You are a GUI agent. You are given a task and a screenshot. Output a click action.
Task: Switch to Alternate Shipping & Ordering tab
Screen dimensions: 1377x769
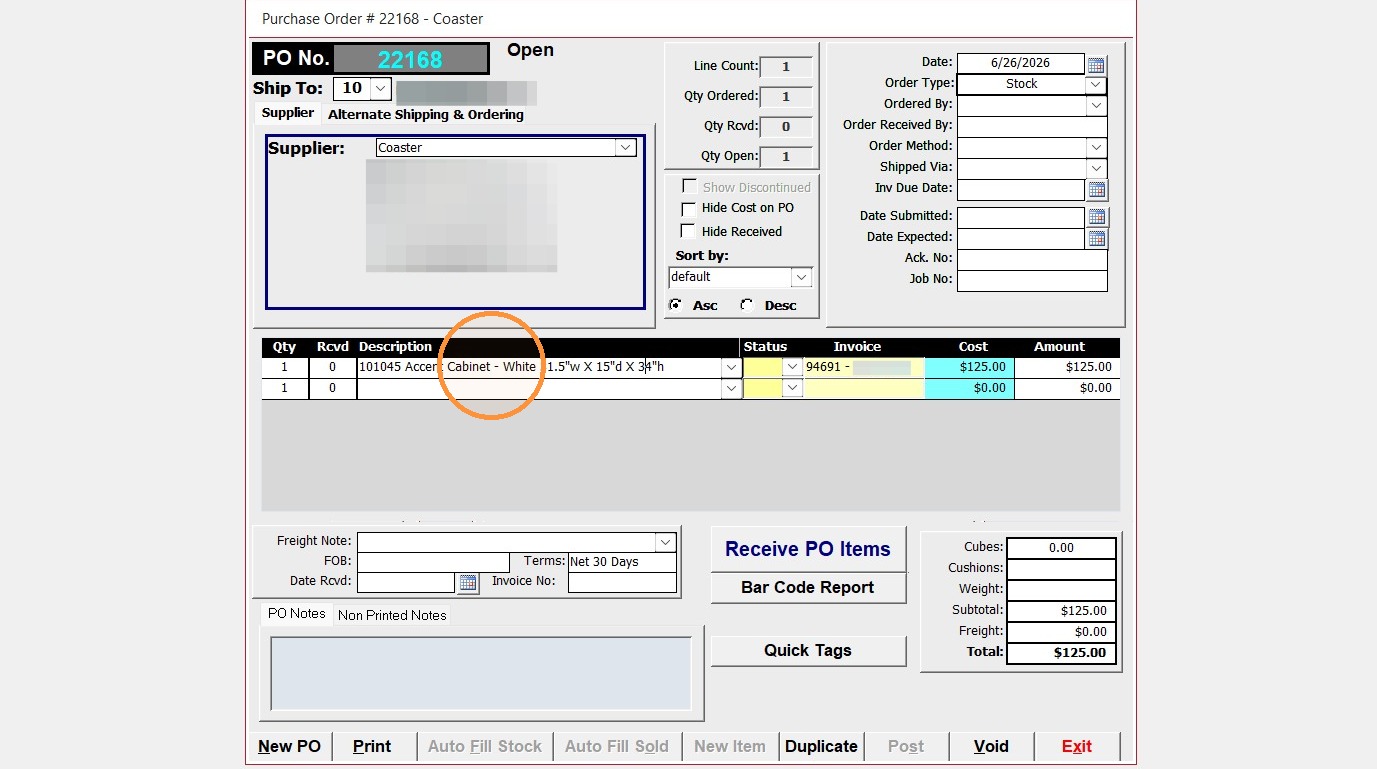coord(426,114)
